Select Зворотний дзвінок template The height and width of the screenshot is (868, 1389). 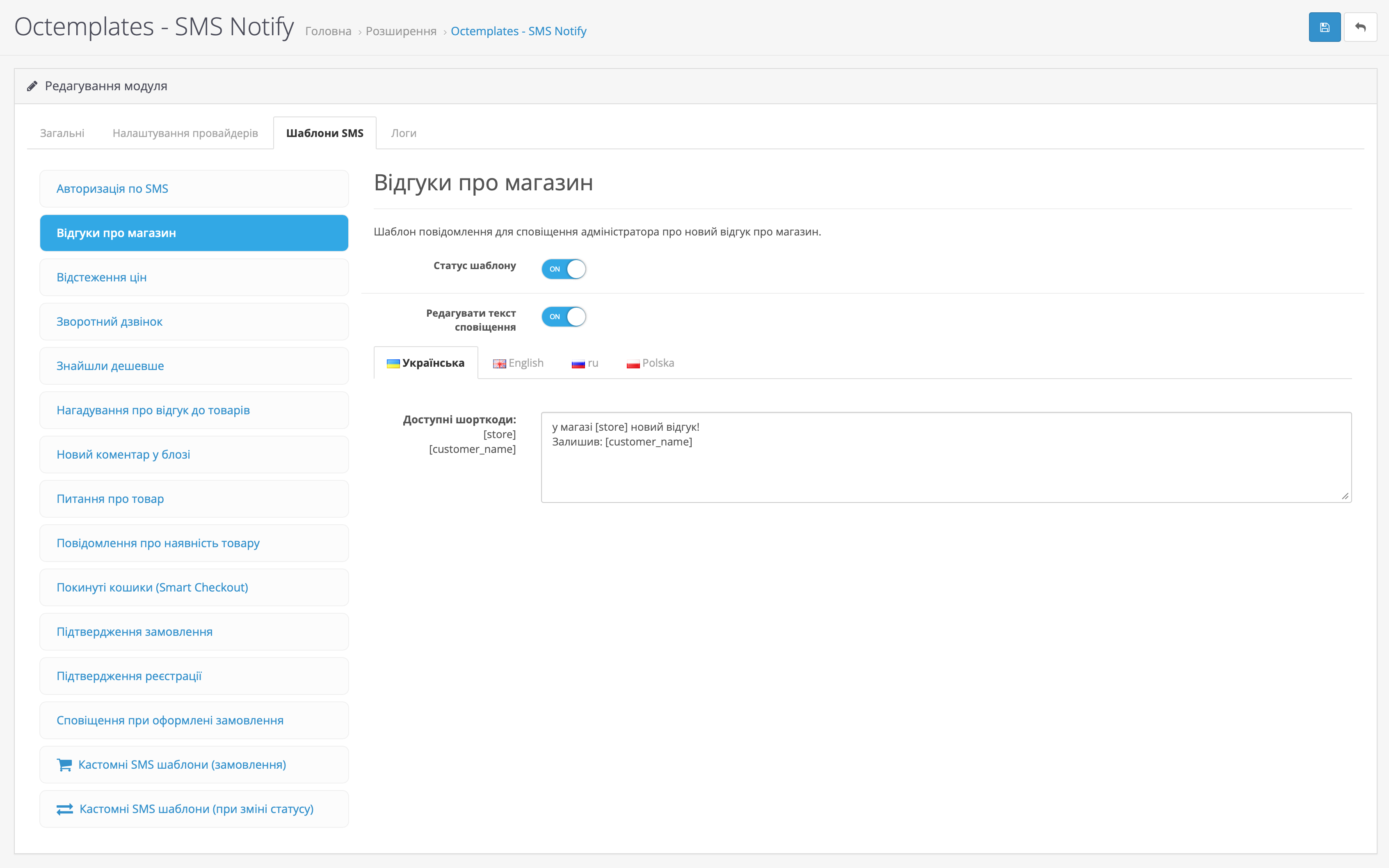pyautogui.click(x=109, y=322)
